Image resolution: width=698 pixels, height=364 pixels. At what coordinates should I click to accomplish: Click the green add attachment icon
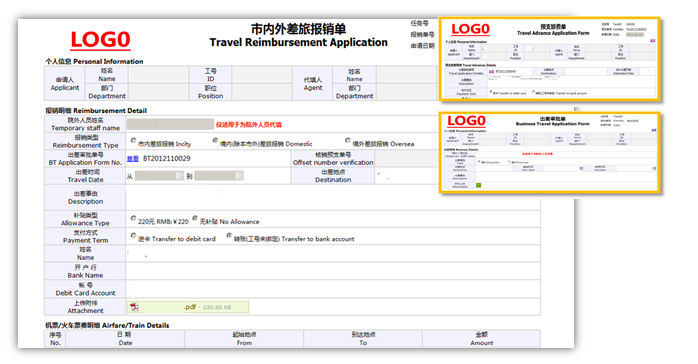tap(479, 185)
